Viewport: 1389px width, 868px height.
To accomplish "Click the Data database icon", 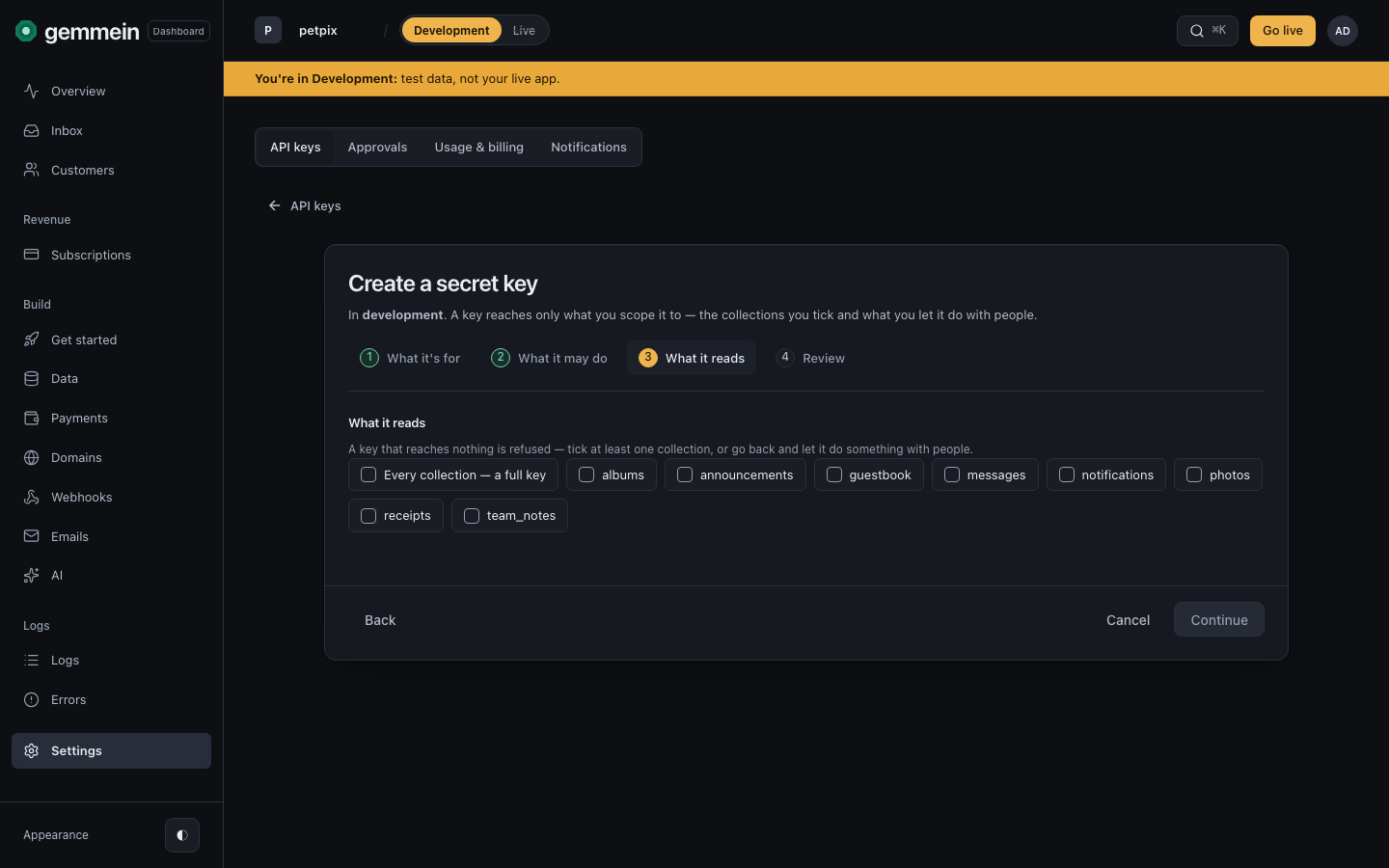I will pyautogui.click(x=32, y=378).
